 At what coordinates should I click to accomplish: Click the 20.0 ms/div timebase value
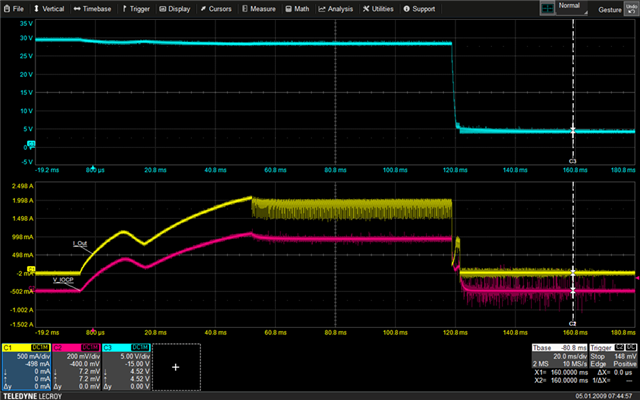point(570,356)
